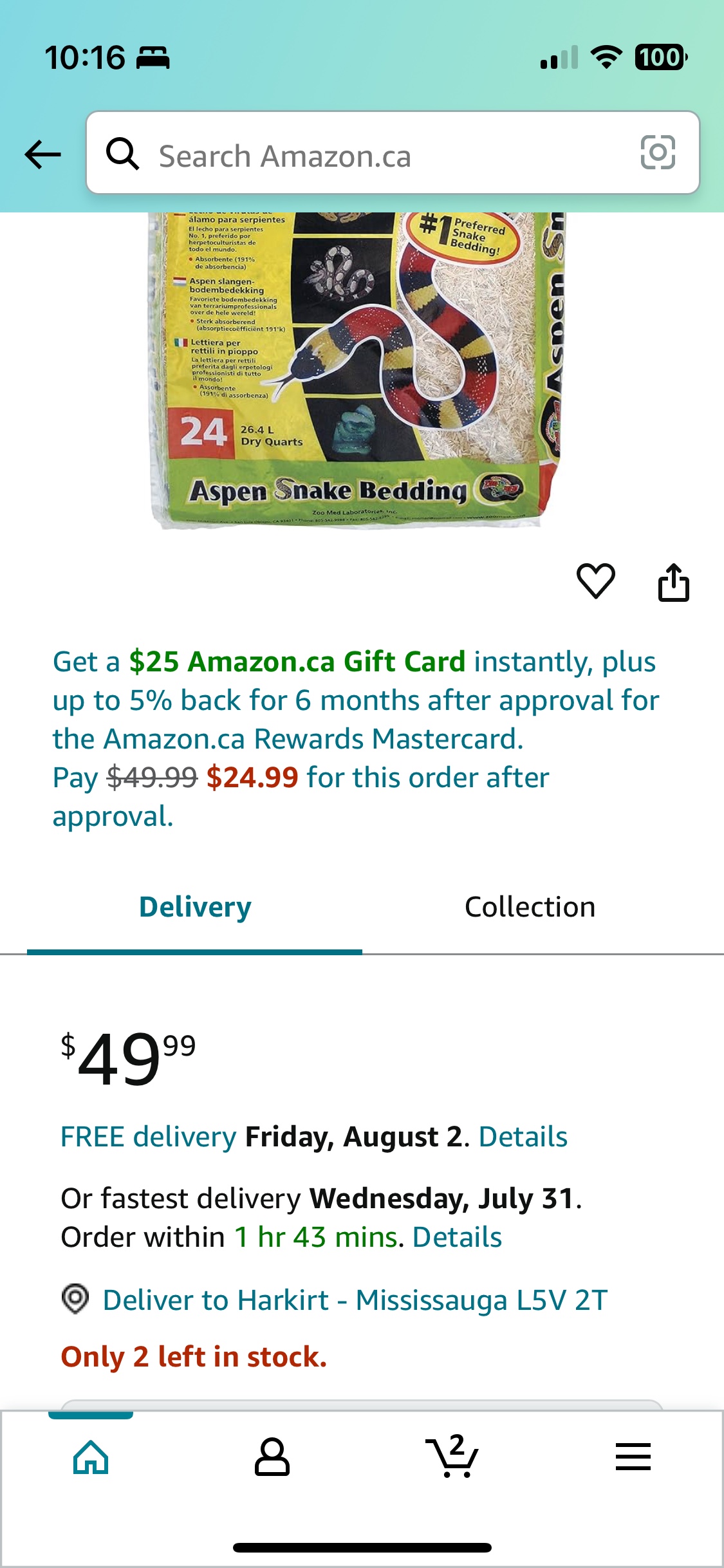Open the hamburger menu icon
Image resolution: width=724 pixels, height=1568 pixels.
(x=633, y=1457)
